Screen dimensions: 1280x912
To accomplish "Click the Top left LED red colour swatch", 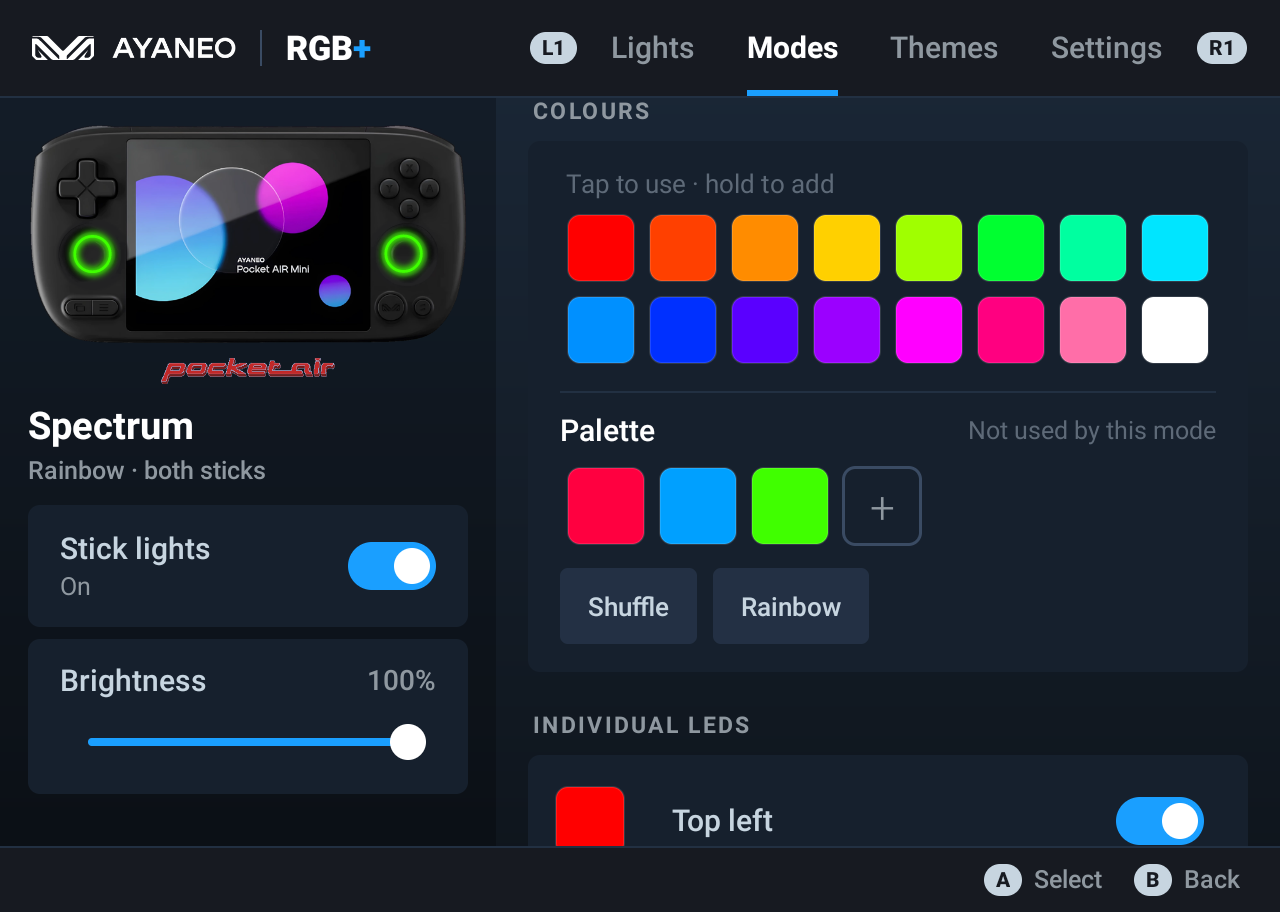I will click(x=590, y=817).
